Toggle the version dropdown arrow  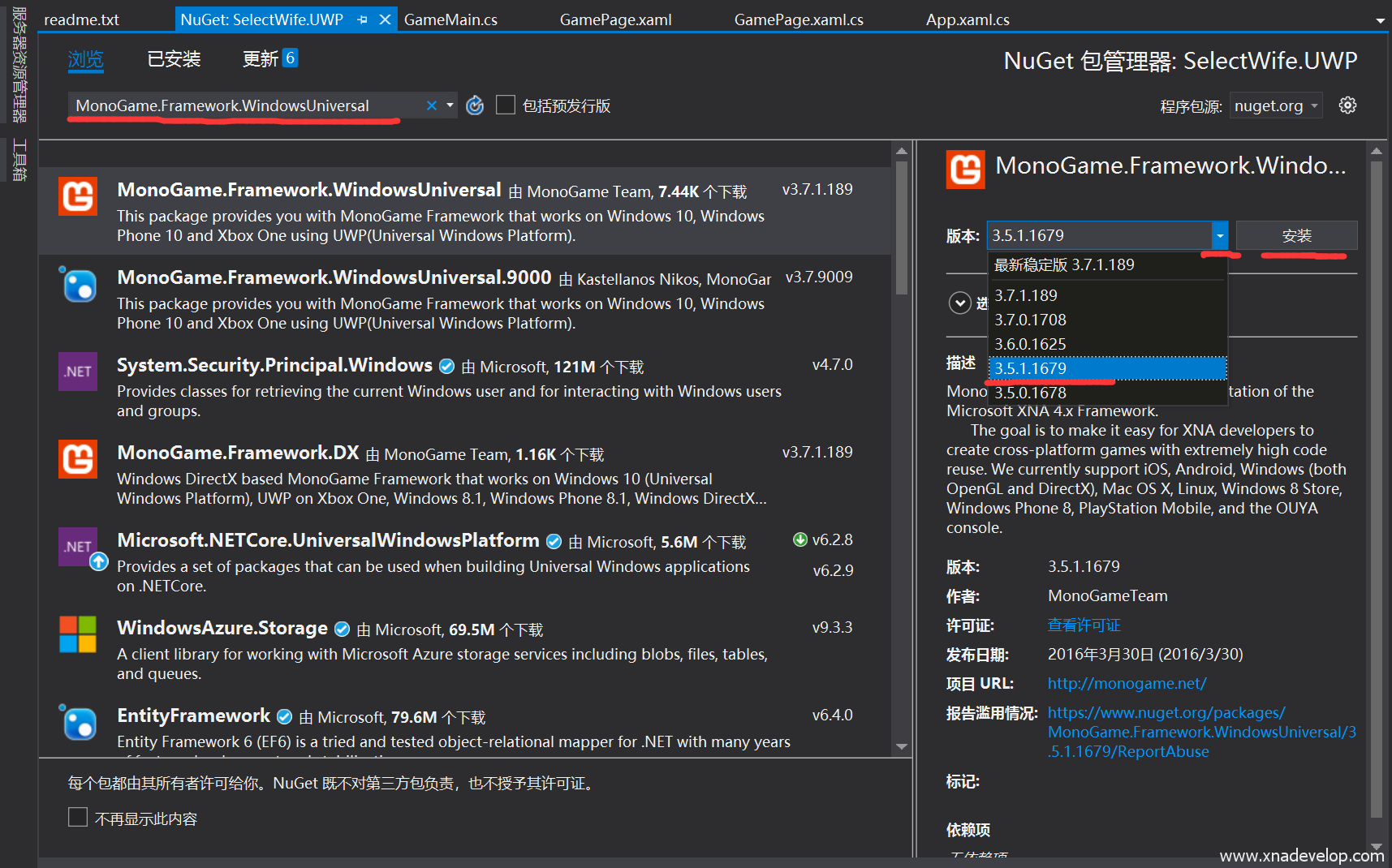click(x=1219, y=235)
